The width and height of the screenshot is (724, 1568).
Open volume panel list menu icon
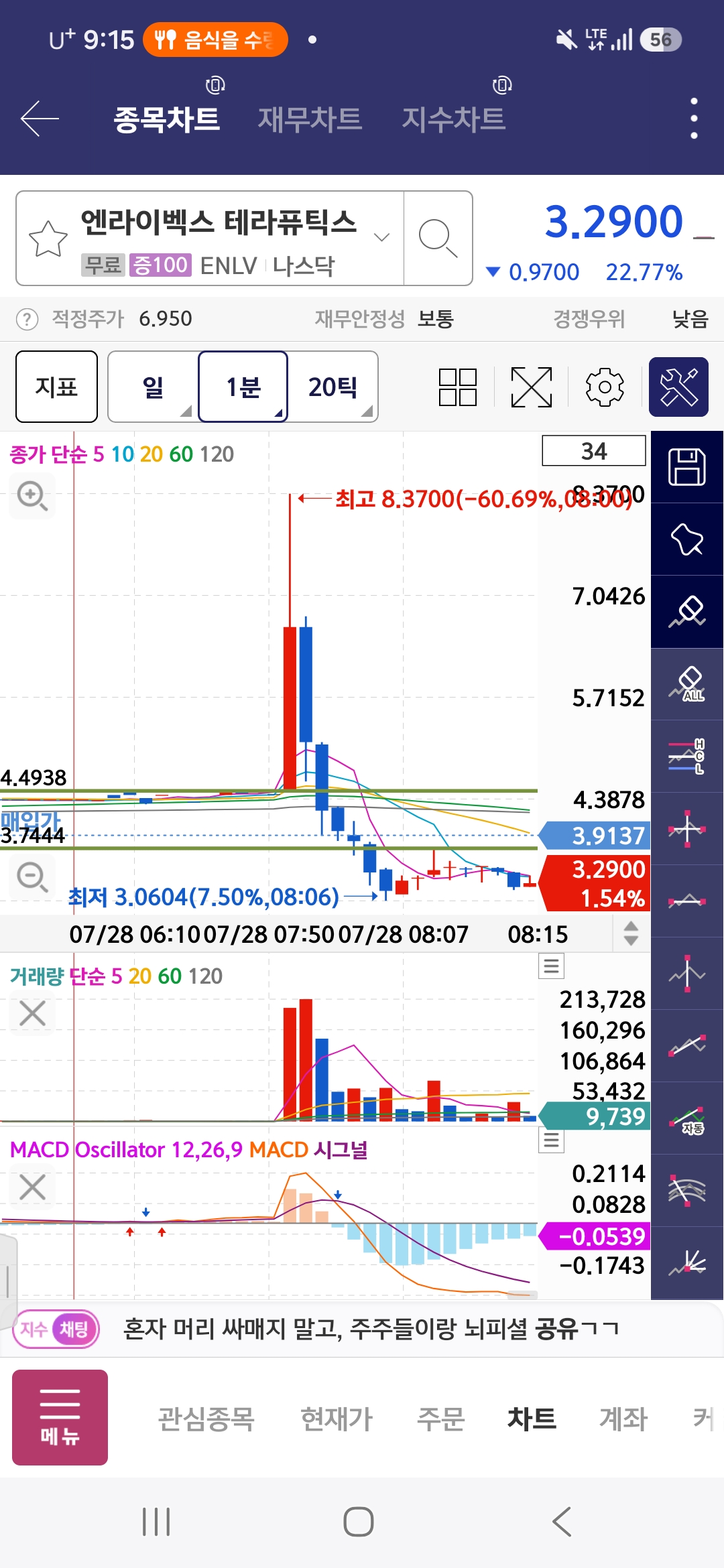click(551, 966)
